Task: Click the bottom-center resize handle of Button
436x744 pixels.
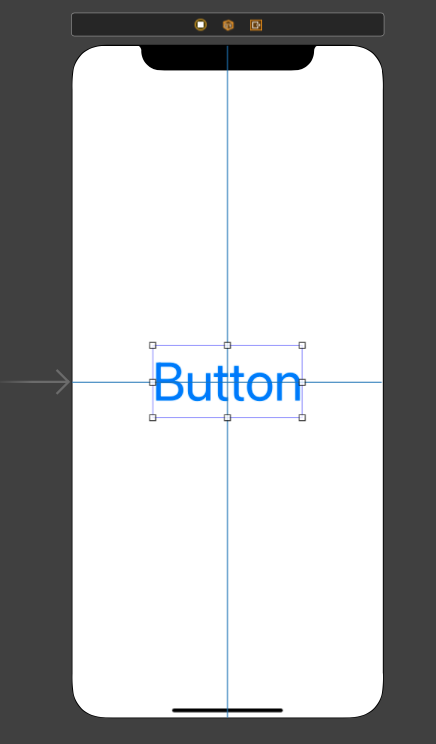Action: click(x=227, y=418)
